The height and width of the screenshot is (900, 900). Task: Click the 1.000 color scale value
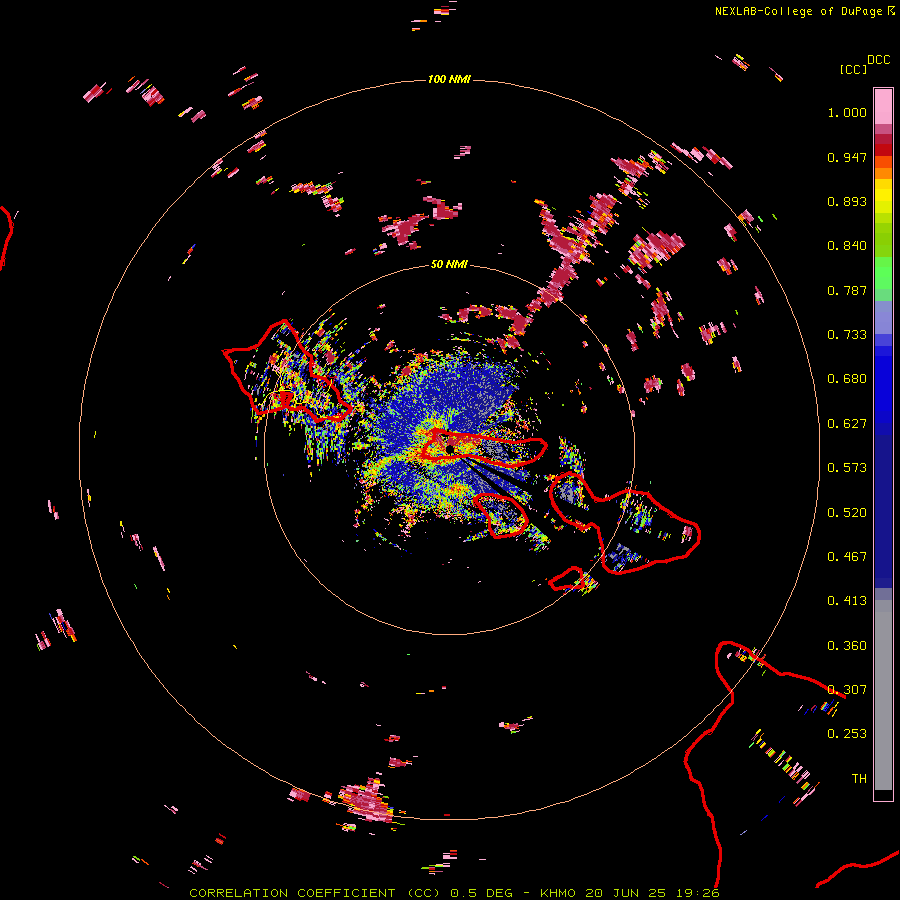(x=847, y=112)
